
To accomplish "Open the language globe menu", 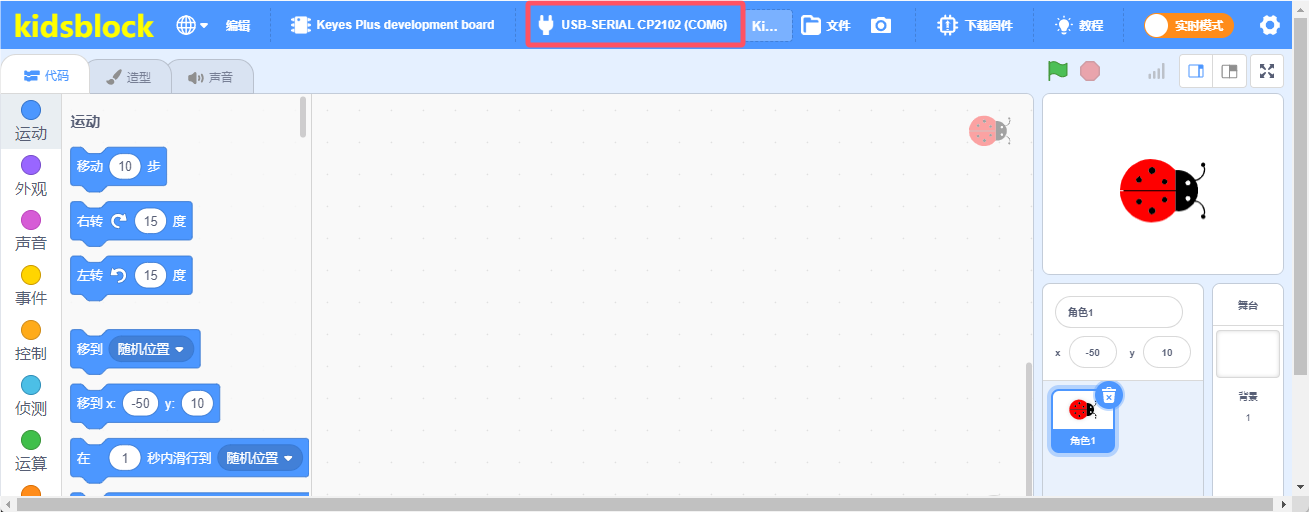I will (192, 25).
